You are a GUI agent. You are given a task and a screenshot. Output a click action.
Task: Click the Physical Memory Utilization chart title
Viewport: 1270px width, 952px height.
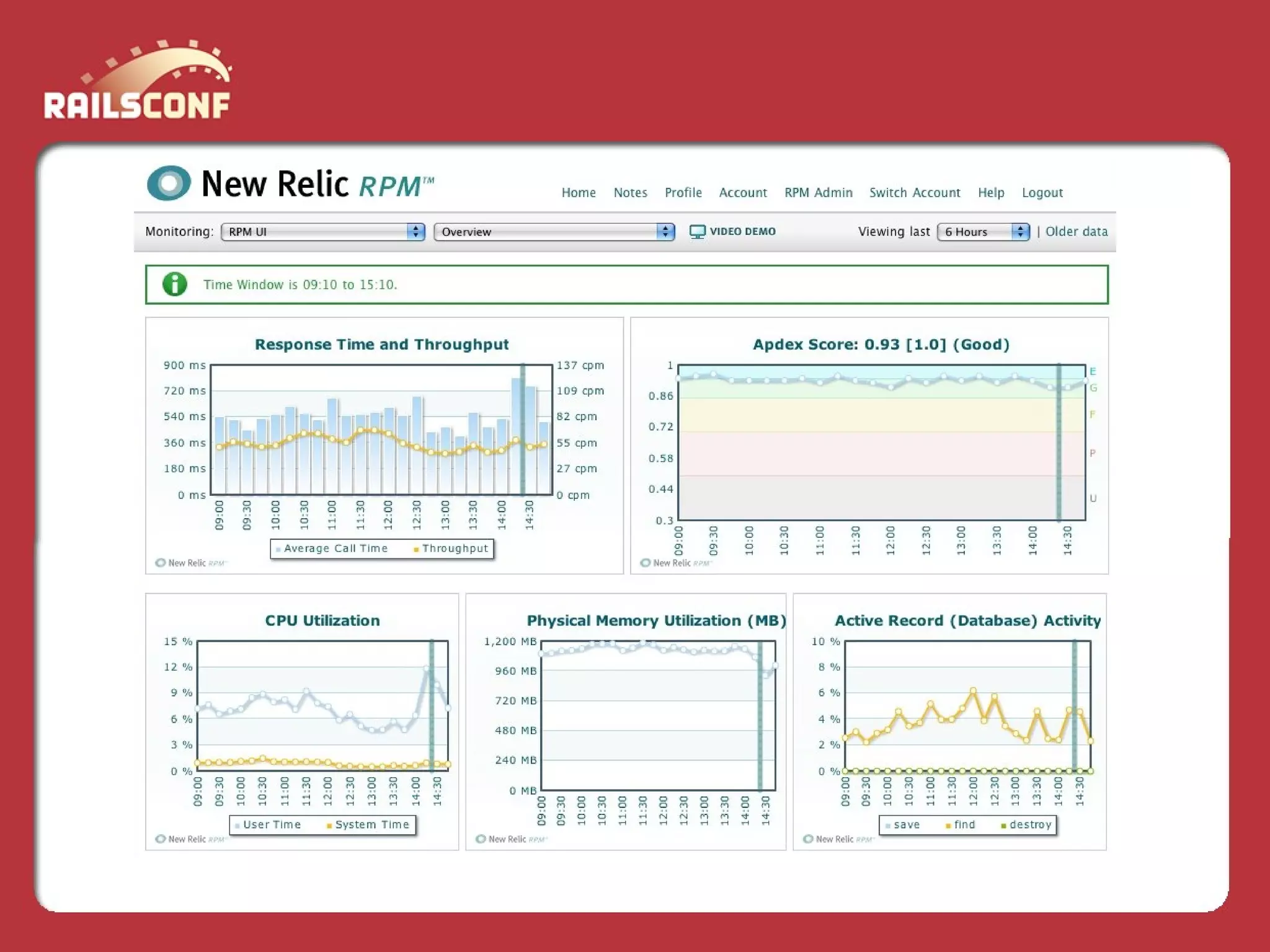pos(657,620)
